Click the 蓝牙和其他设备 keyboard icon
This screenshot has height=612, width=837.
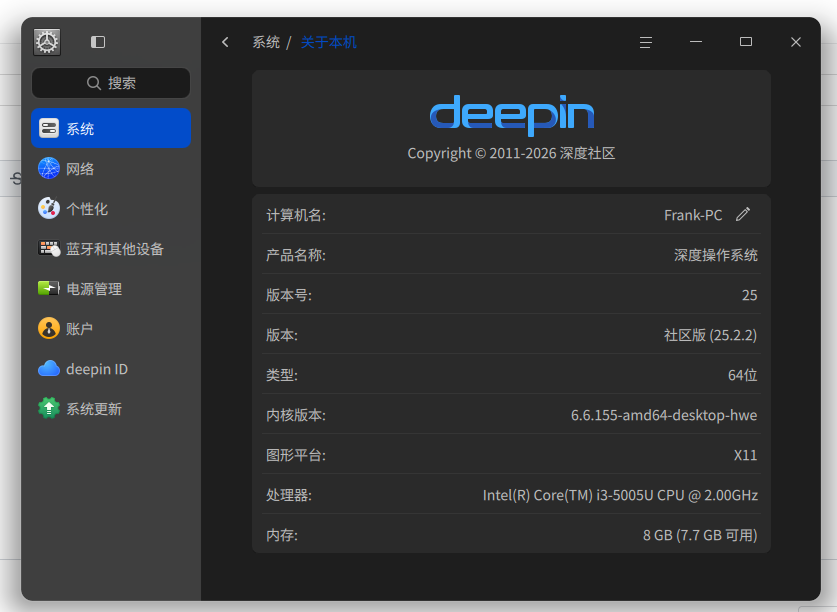pos(49,248)
